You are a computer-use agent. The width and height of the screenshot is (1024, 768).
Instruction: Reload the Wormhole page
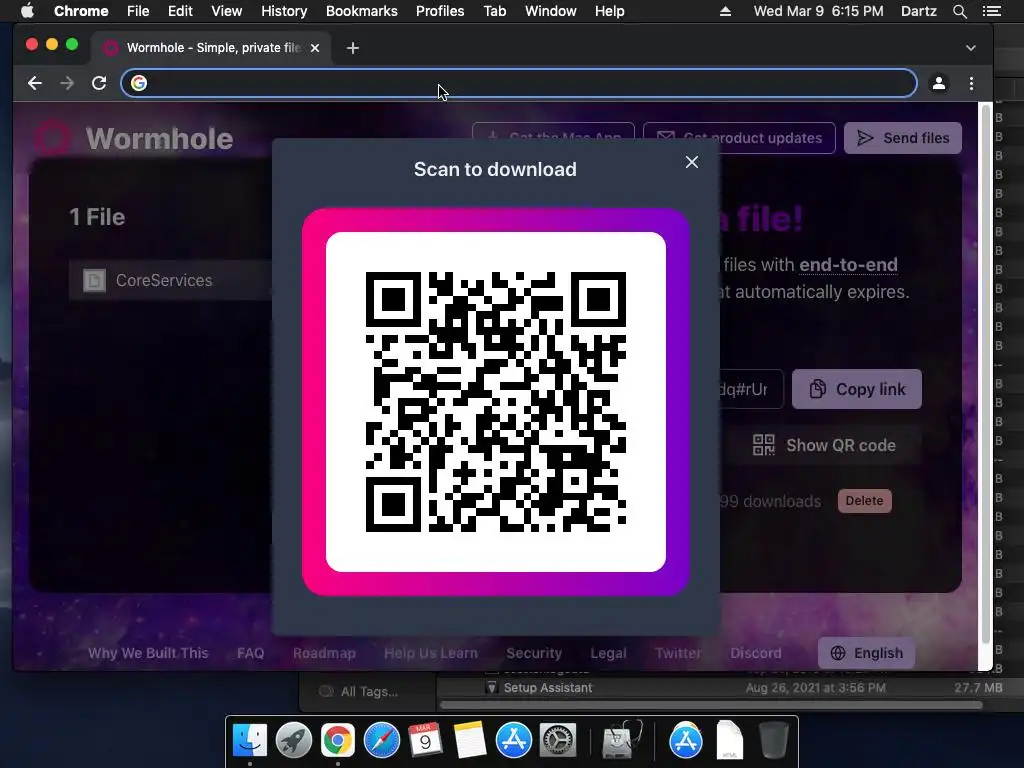tap(99, 83)
